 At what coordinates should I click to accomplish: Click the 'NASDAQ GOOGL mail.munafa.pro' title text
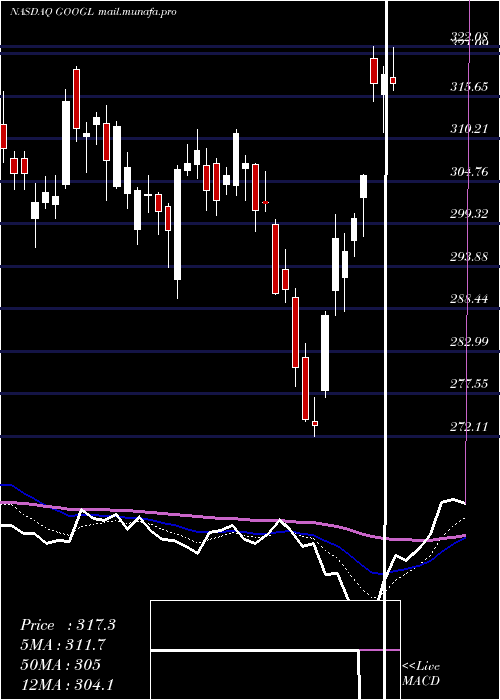click(x=93, y=12)
